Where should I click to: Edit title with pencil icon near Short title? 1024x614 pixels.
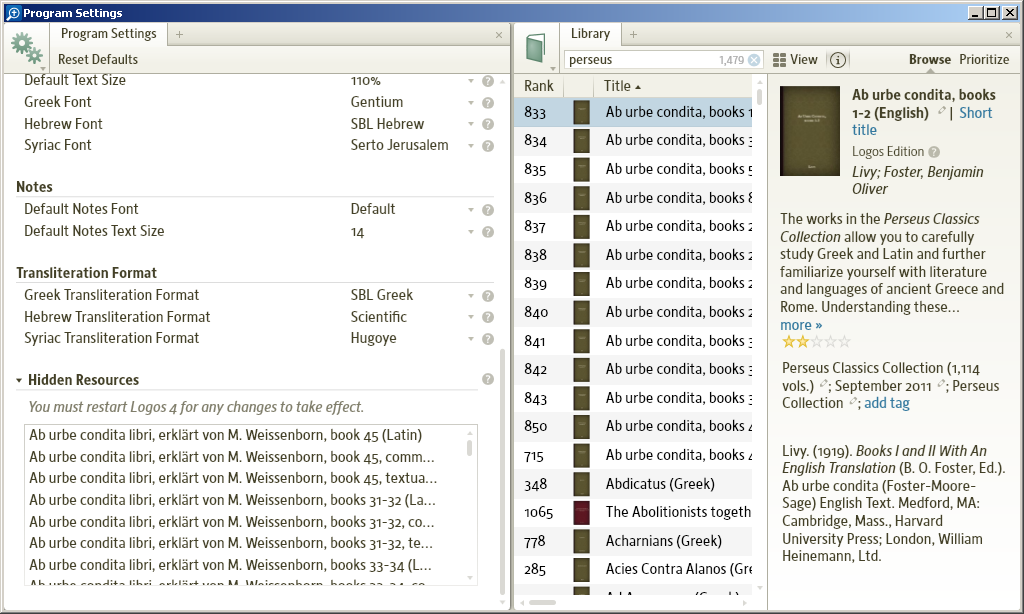[942, 111]
